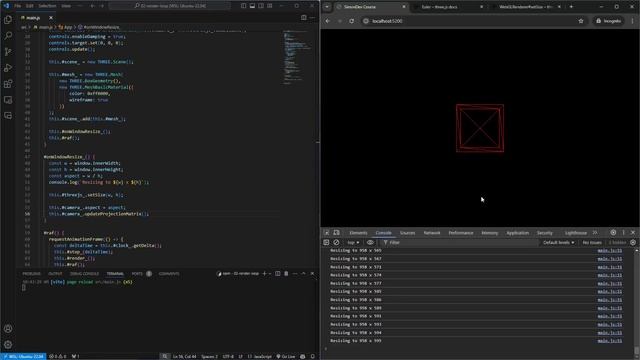
Task: Open the Source Control view
Action: tap(8, 51)
